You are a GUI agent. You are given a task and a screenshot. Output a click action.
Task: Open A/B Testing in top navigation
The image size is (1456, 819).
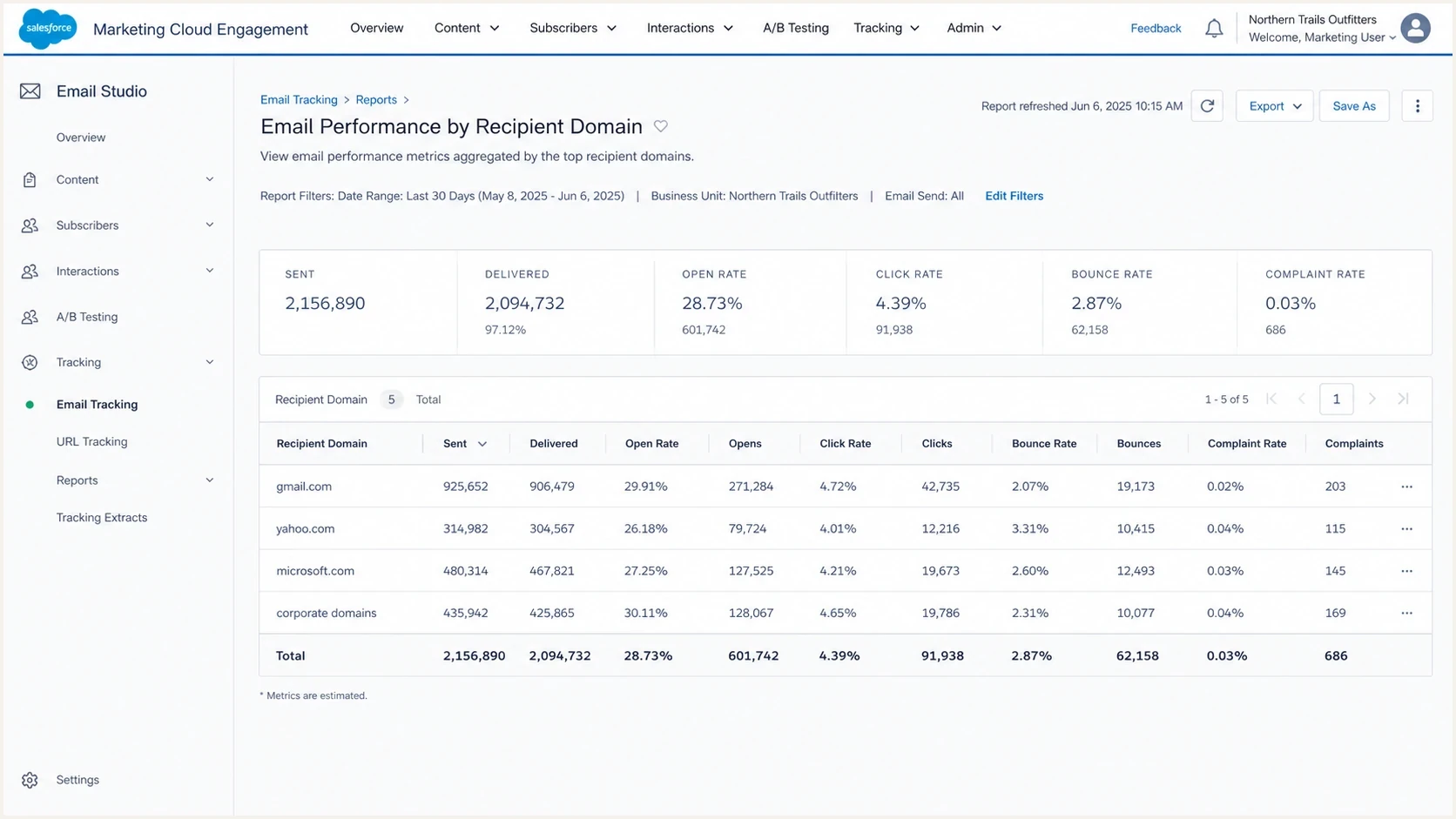point(796,28)
